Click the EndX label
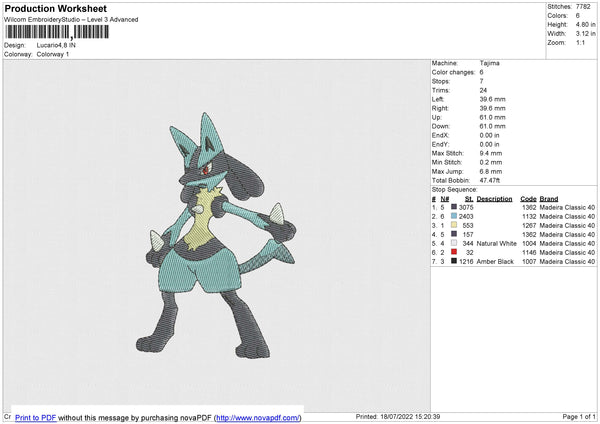The height and width of the screenshot is (424, 600). pyautogui.click(x=440, y=135)
